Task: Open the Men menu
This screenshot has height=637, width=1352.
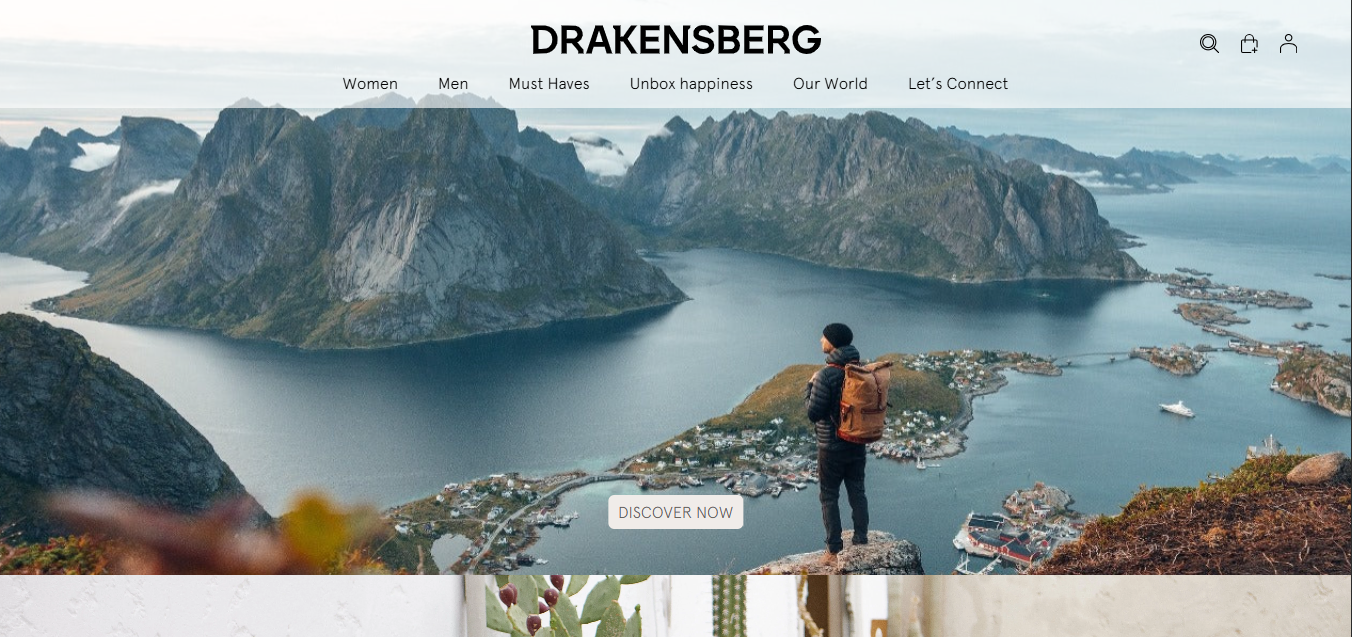Action: pyautogui.click(x=453, y=84)
